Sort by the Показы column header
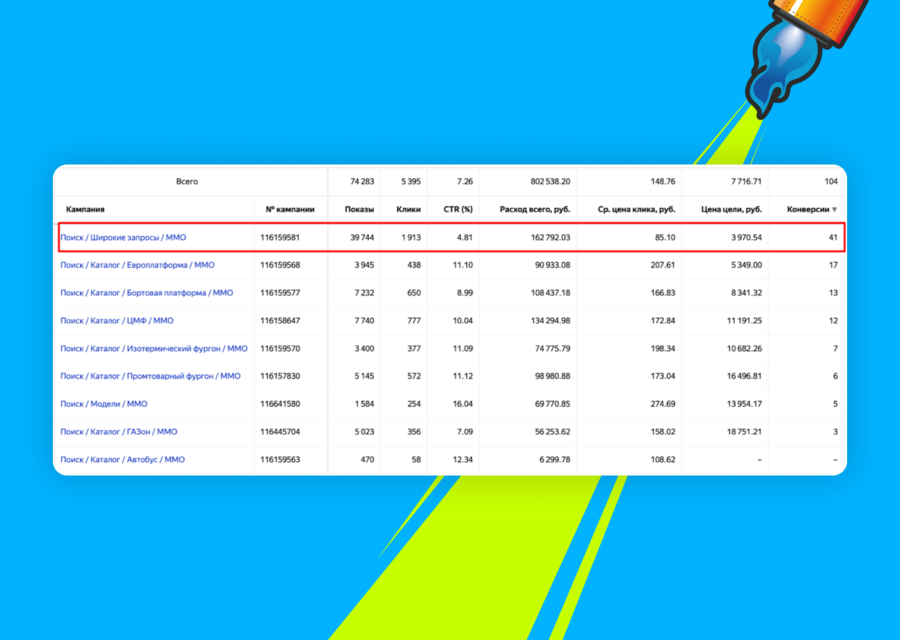Screen dimensions: 900x640 click(359, 210)
